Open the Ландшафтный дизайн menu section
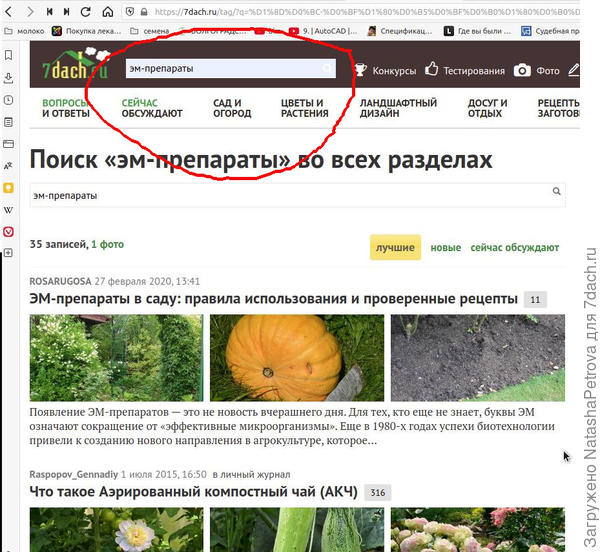600x552 pixels. (398, 108)
